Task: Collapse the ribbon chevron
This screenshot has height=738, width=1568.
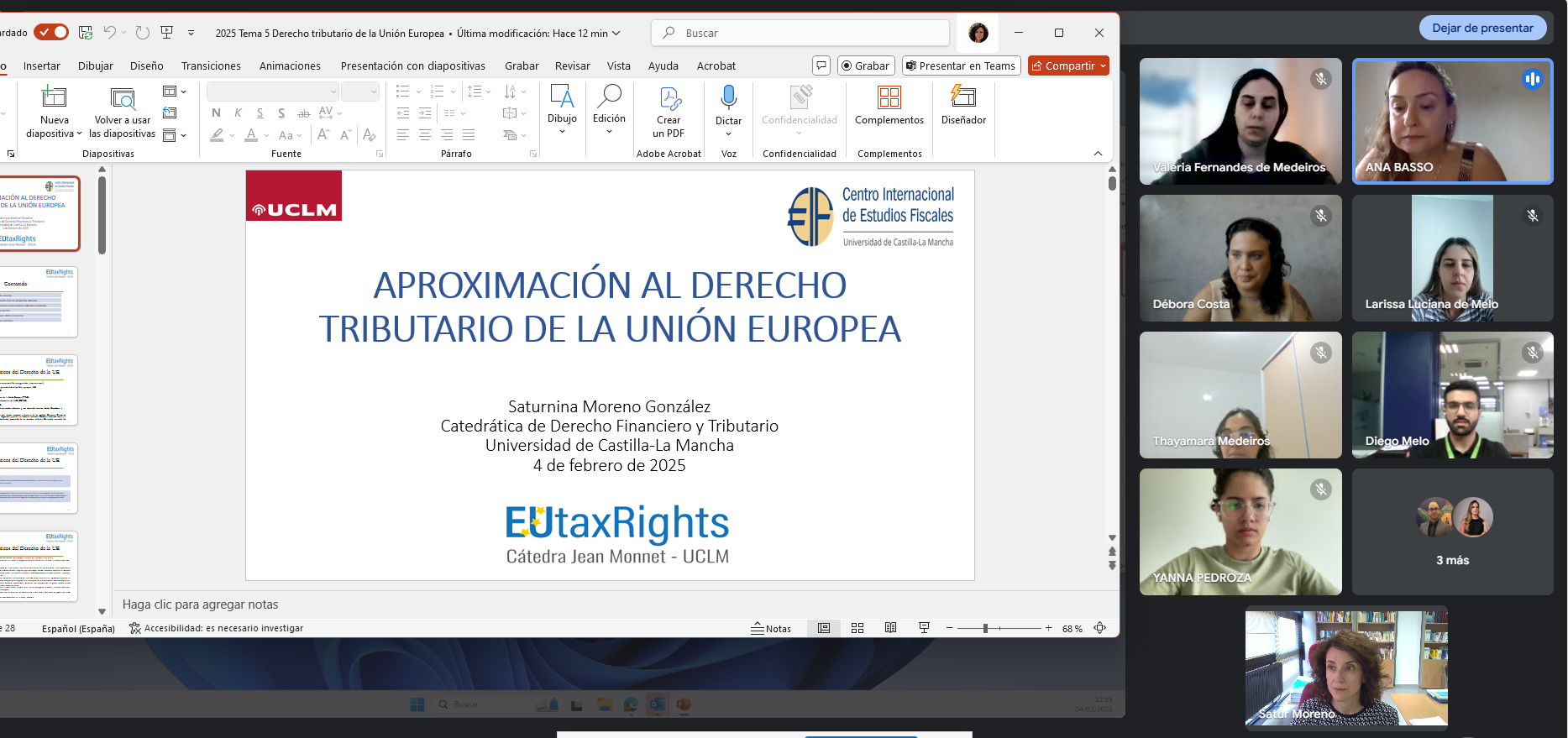Action: [1098, 153]
